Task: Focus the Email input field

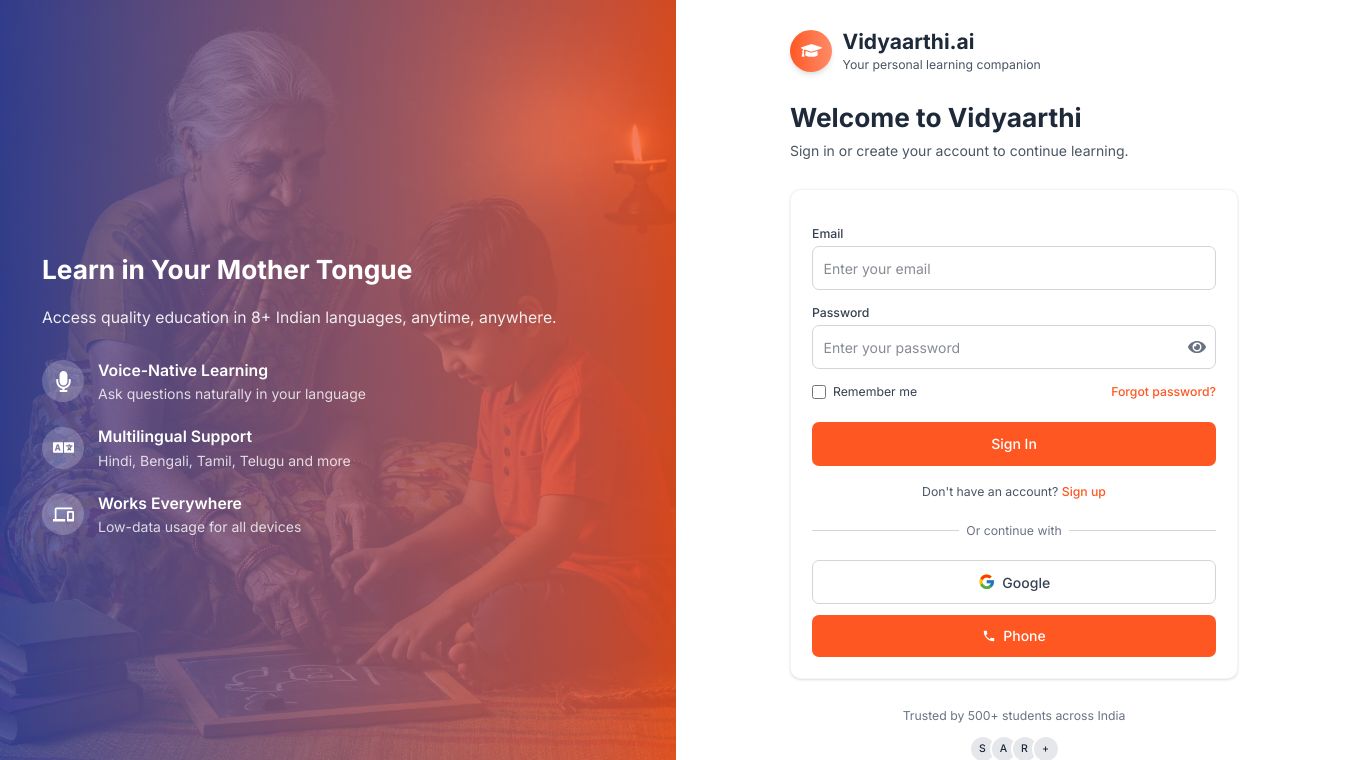Action: 1014,268
